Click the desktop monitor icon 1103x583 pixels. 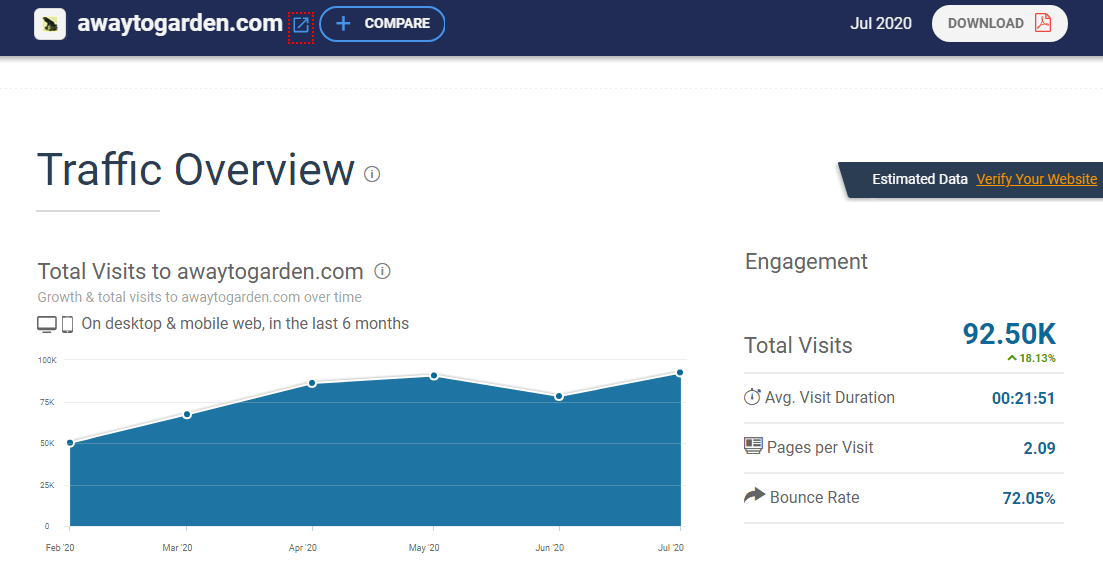coord(46,324)
